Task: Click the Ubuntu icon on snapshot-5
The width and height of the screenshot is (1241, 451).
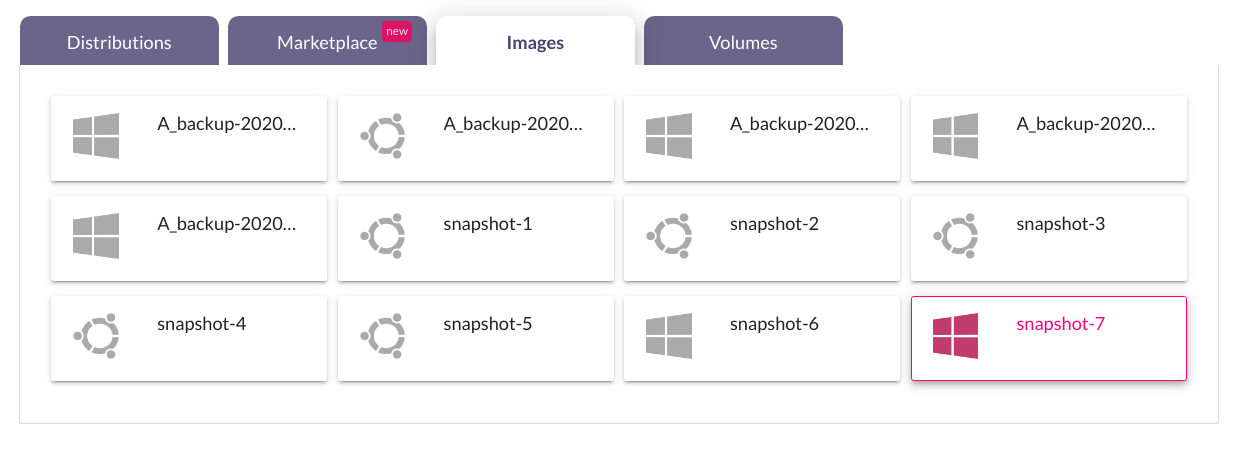Action: (x=383, y=336)
